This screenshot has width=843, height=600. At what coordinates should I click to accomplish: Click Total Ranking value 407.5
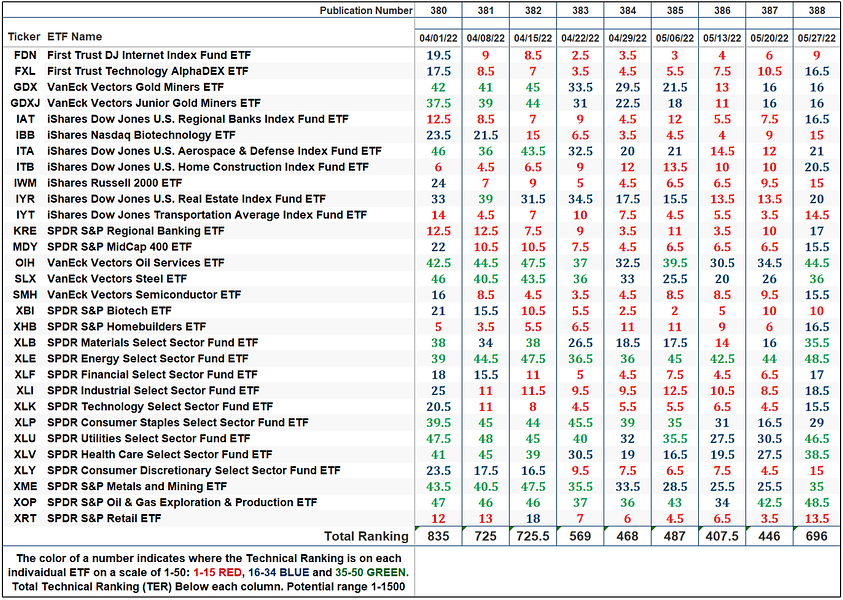click(x=722, y=536)
